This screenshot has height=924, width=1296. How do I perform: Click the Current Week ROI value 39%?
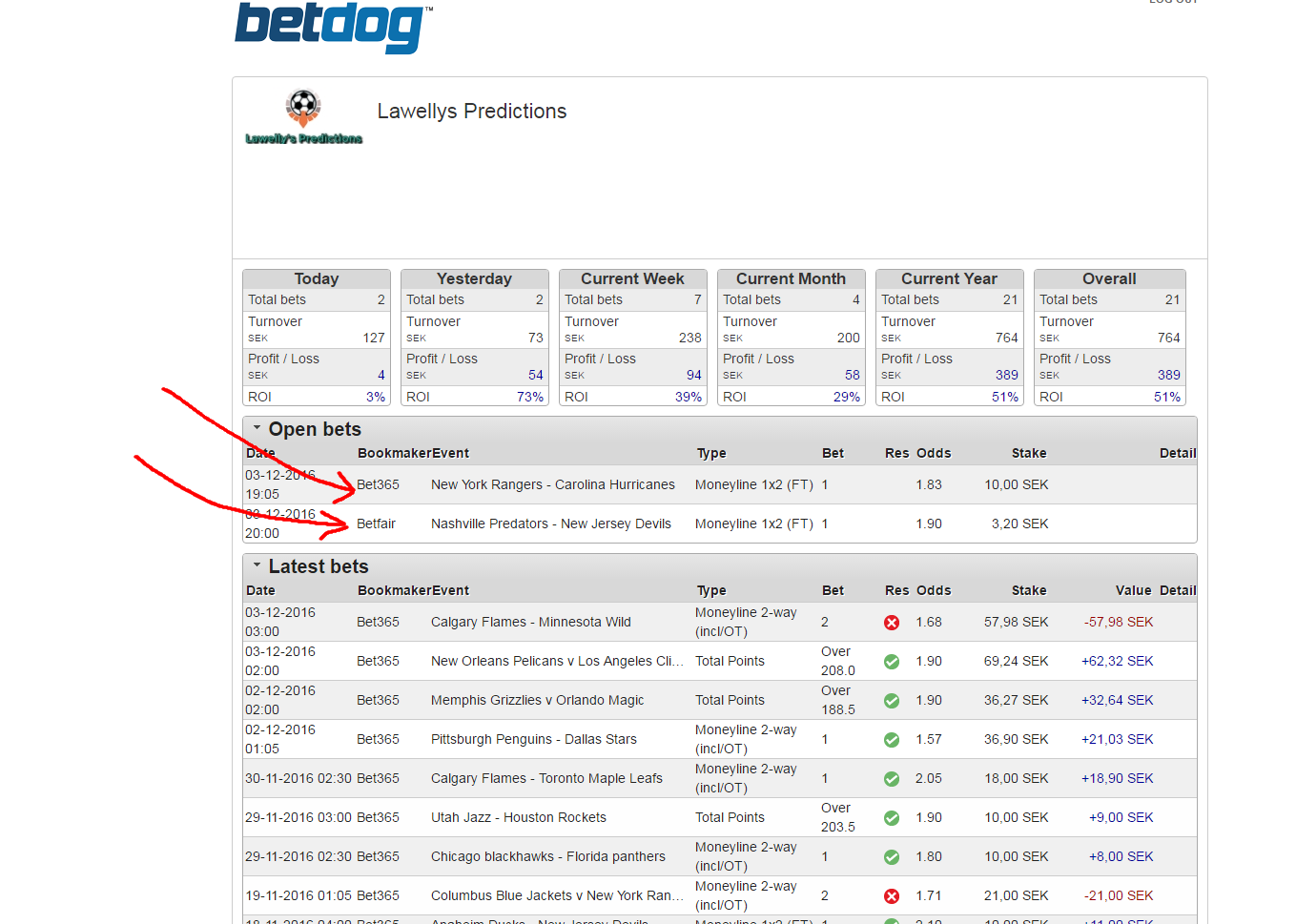pos(689,397)
